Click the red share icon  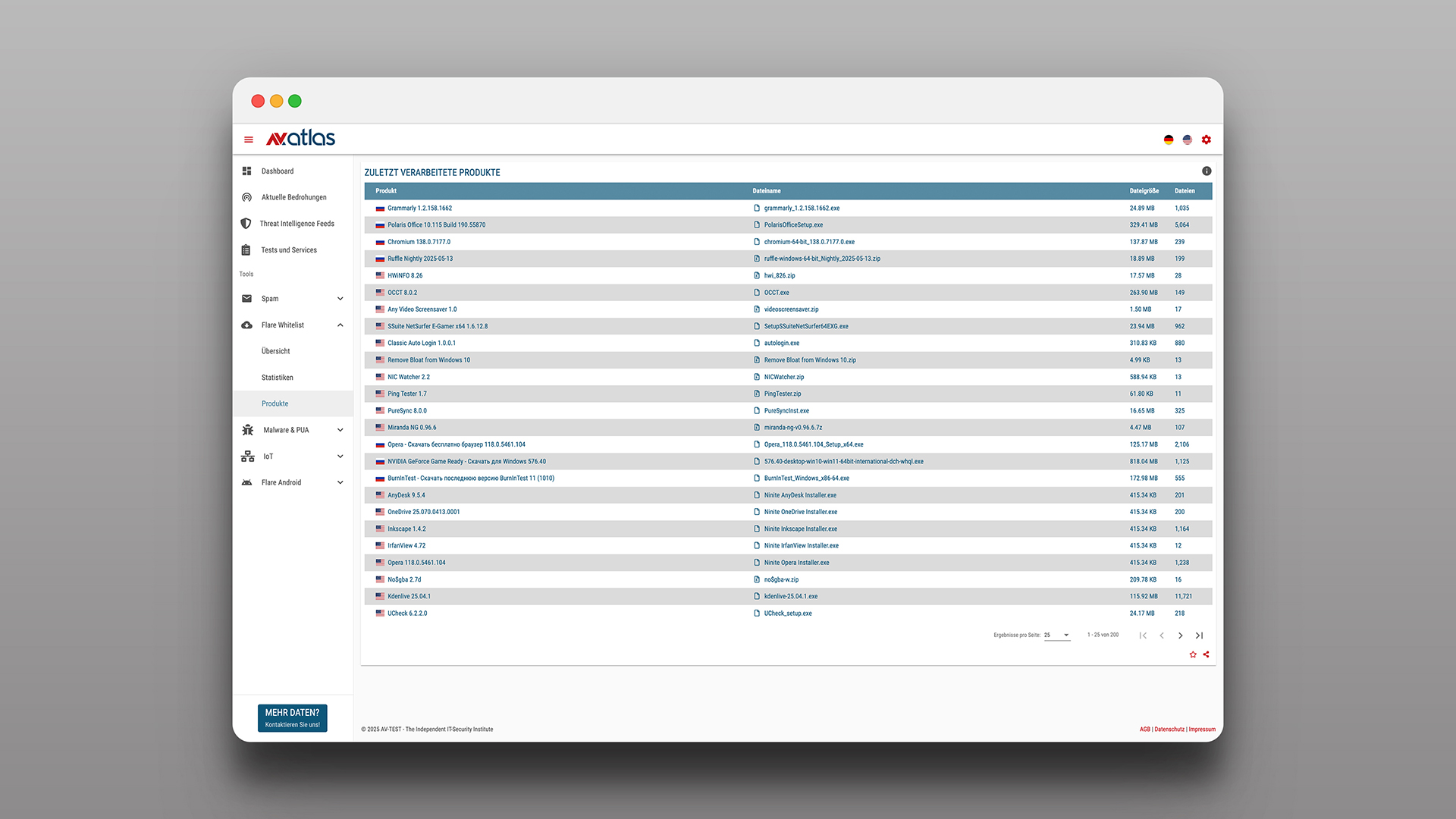[x=1206, y=654]
